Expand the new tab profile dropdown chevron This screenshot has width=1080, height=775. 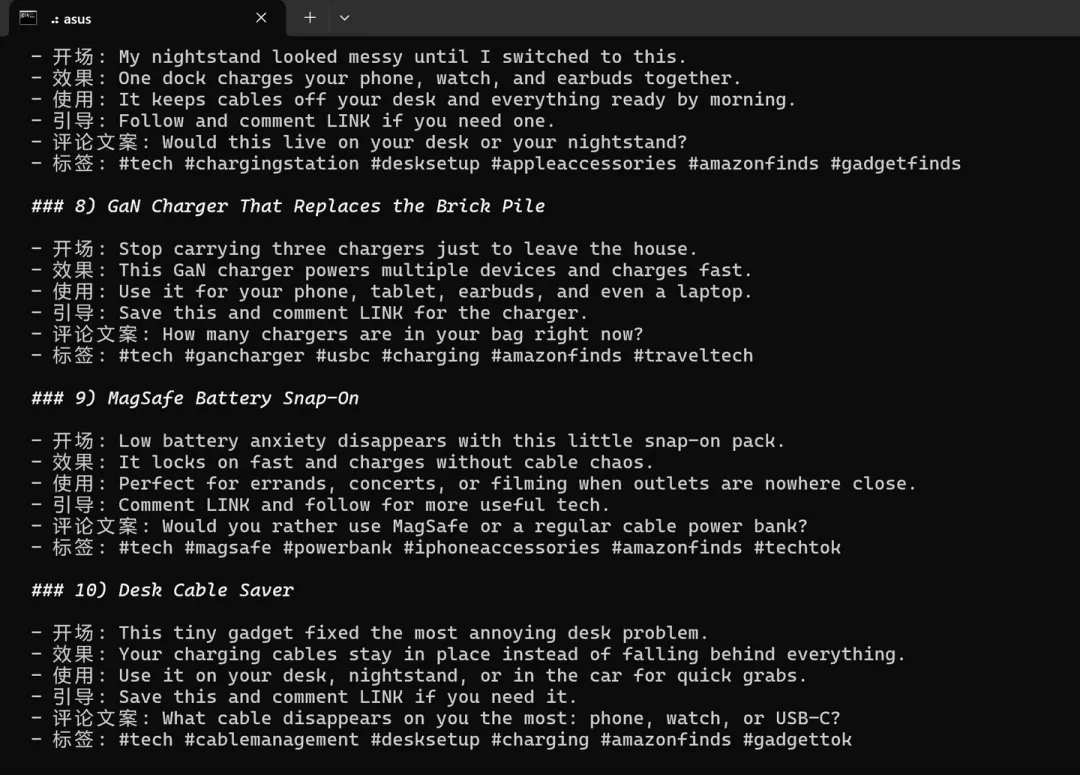(344, 18)
